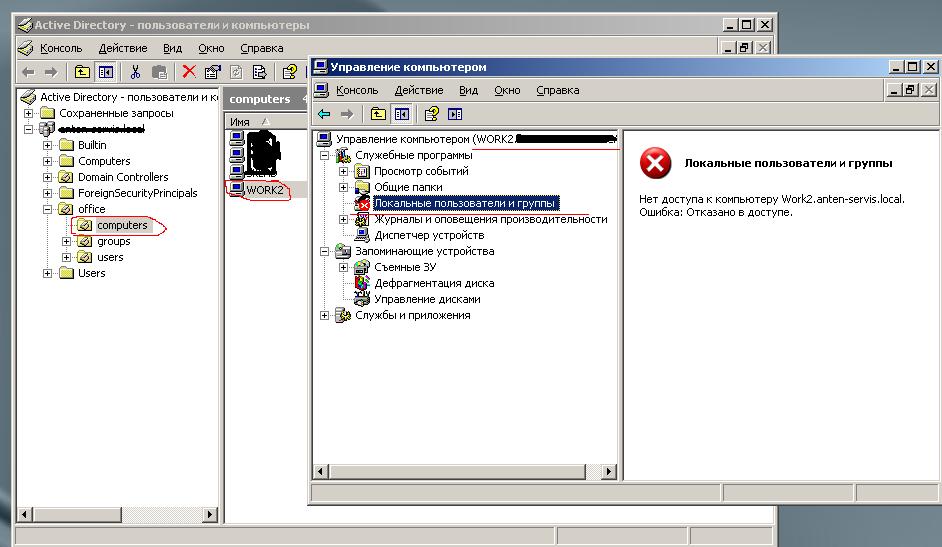
Task: Click Up one level icon in Управление компьютером toolbar
Action: tap(378, 114)
